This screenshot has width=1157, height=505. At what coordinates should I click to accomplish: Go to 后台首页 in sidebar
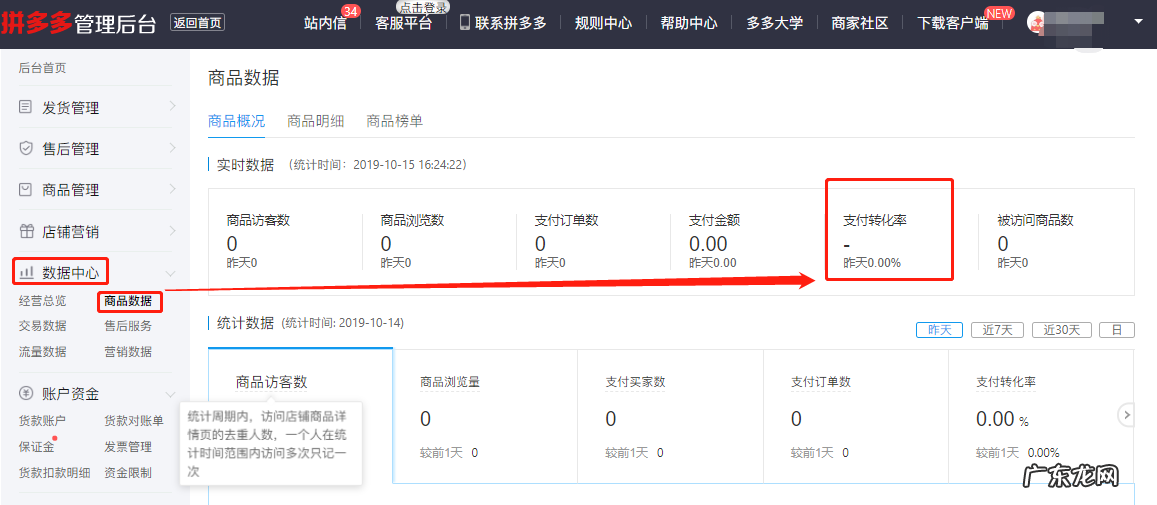[x=42, y=68]
